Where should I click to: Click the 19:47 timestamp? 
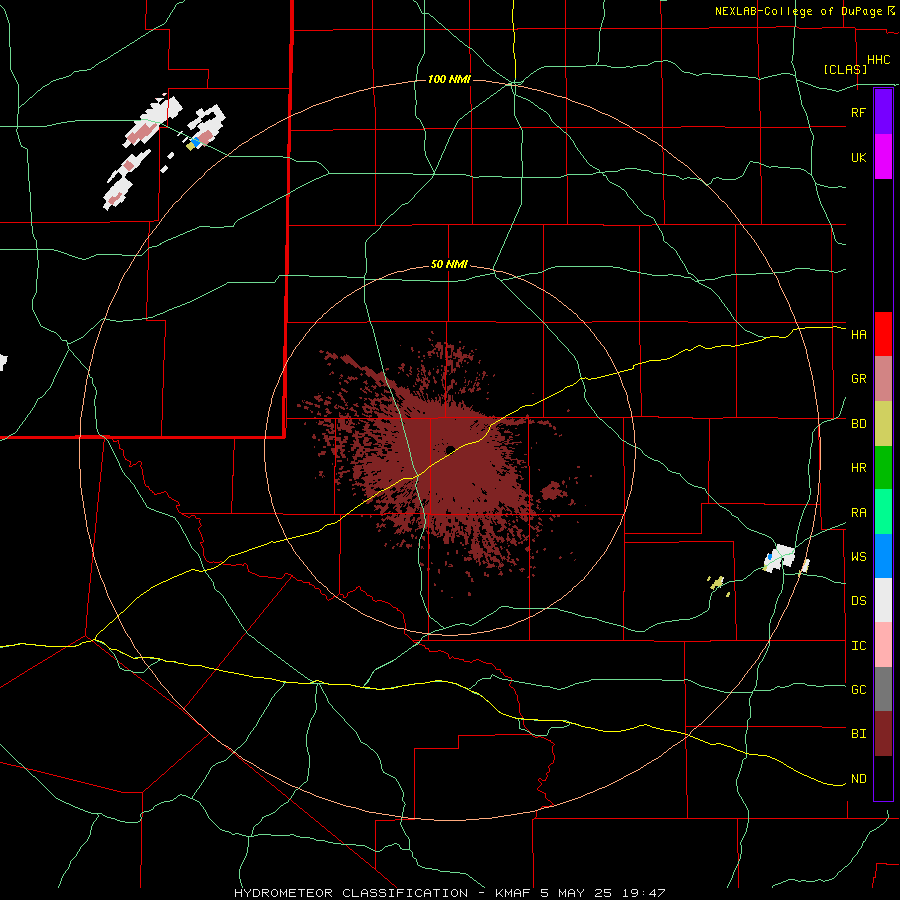[x=646, y=893]
